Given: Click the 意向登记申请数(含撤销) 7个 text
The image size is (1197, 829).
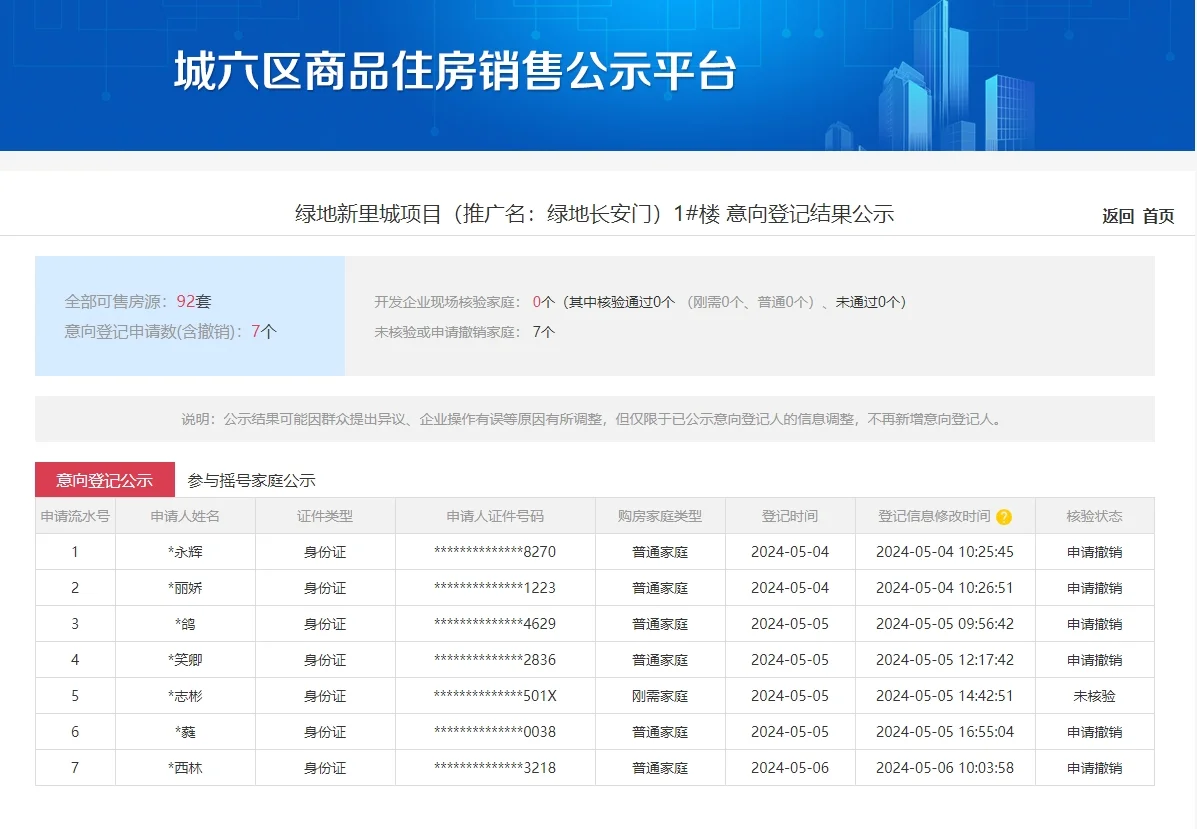Looking at the screenshot, I should (170, 331).
